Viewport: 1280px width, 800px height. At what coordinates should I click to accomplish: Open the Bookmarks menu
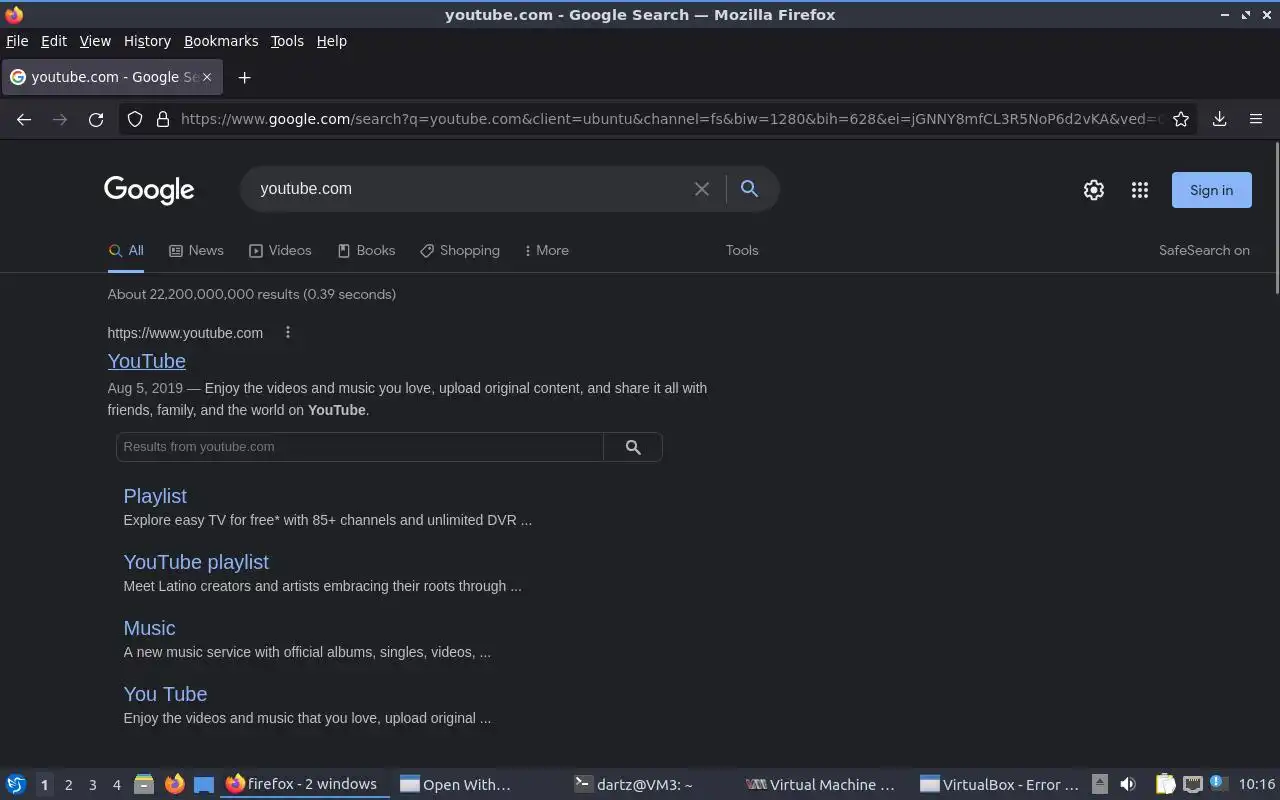coord(221,41)
